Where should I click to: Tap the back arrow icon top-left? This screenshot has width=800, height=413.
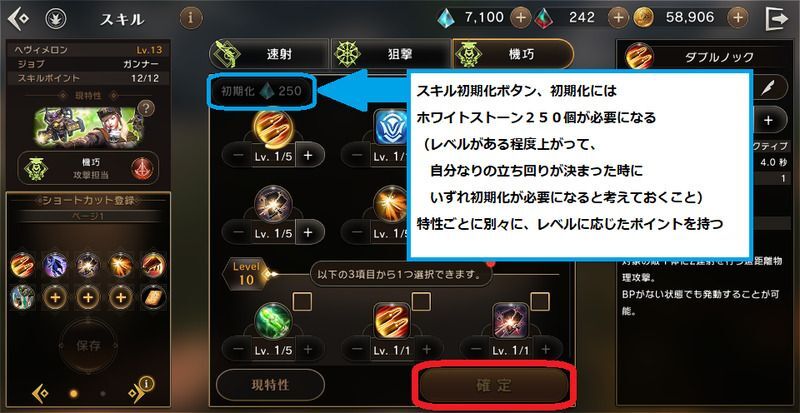(x=18, y=19)
